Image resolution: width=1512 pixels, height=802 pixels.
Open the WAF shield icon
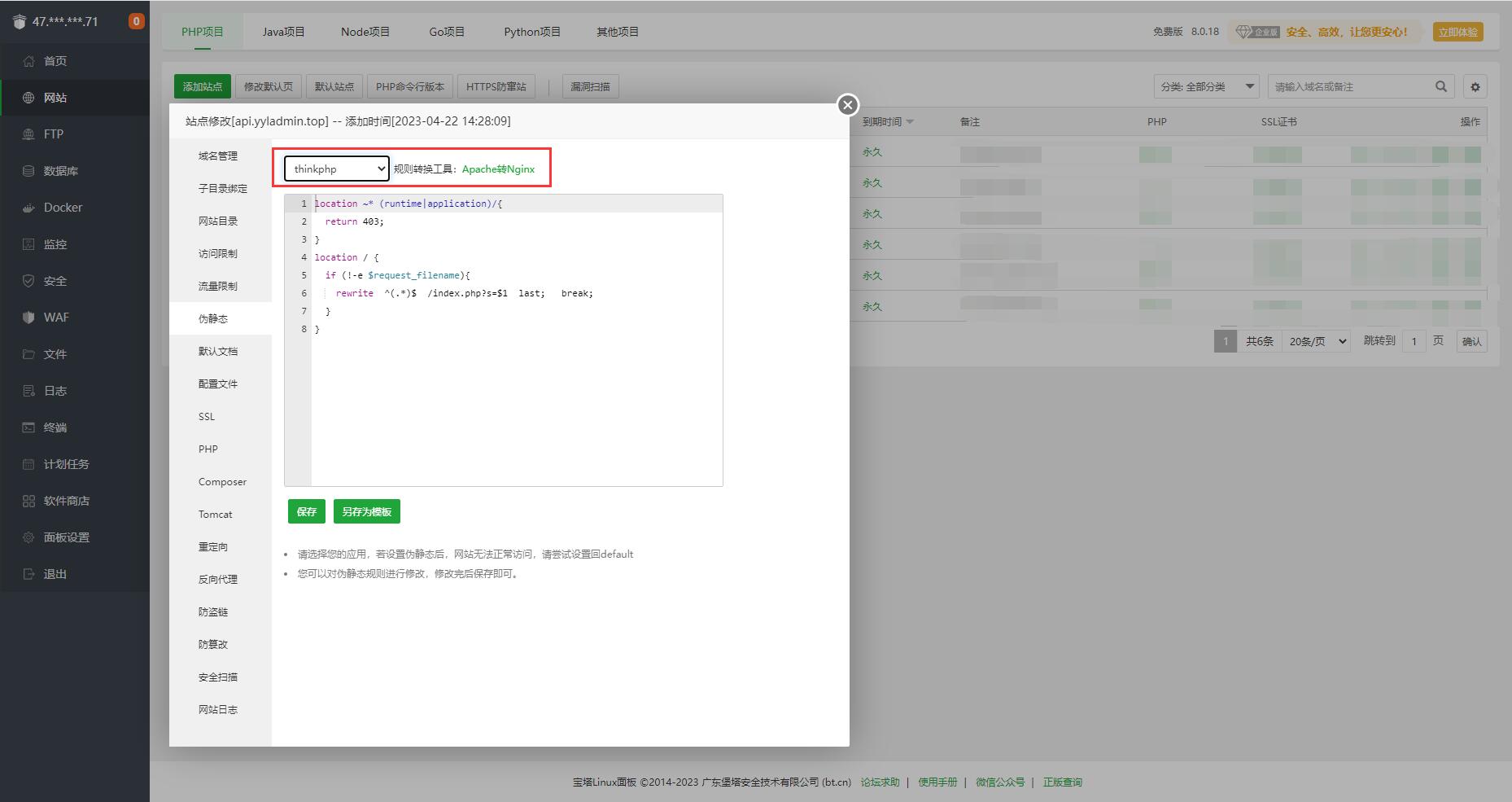[29, 318]
